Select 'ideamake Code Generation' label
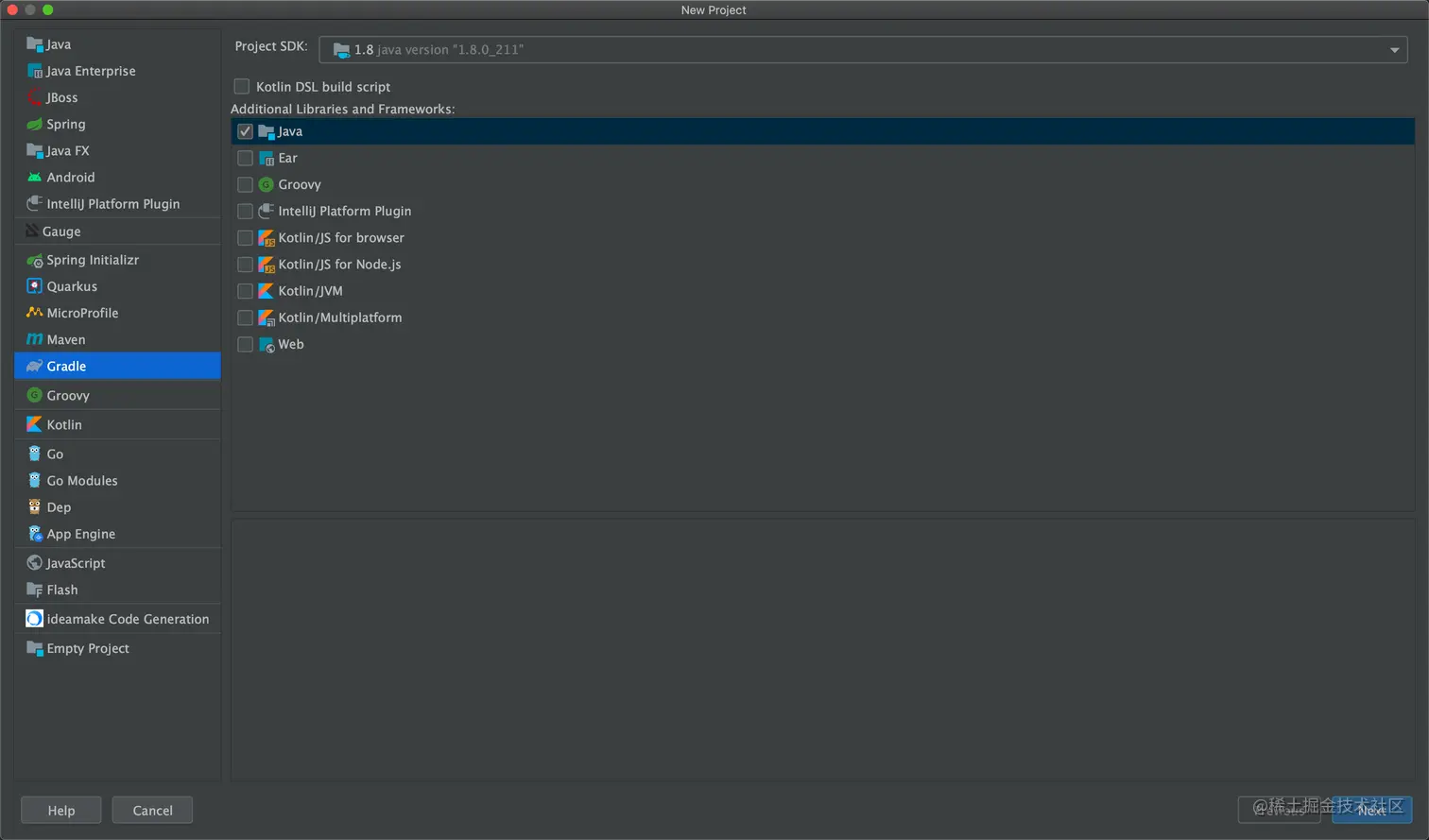 pyautogui.click(x=128, y=619)
